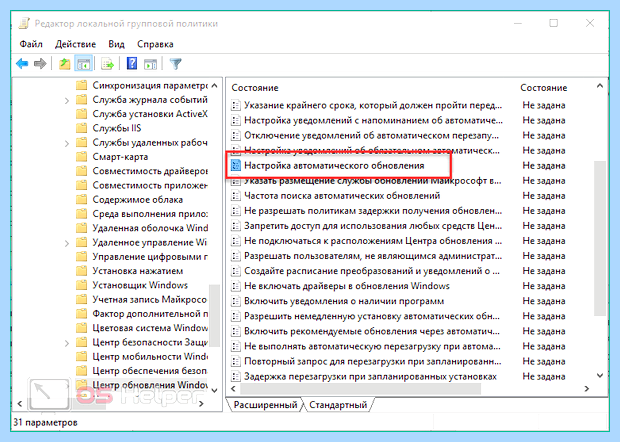
Task: Click icon of Не включать драйверы policy
Action: coord(236,286)
